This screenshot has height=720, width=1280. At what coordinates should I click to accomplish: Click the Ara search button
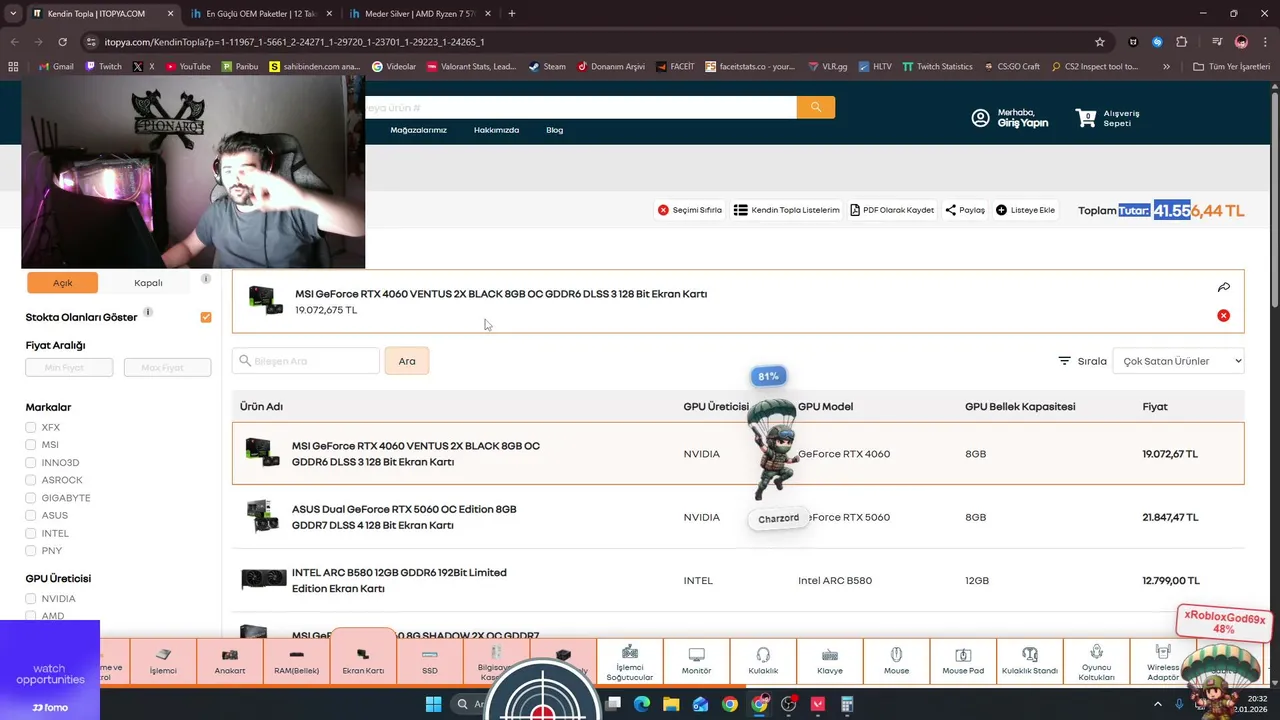[407, 361]
